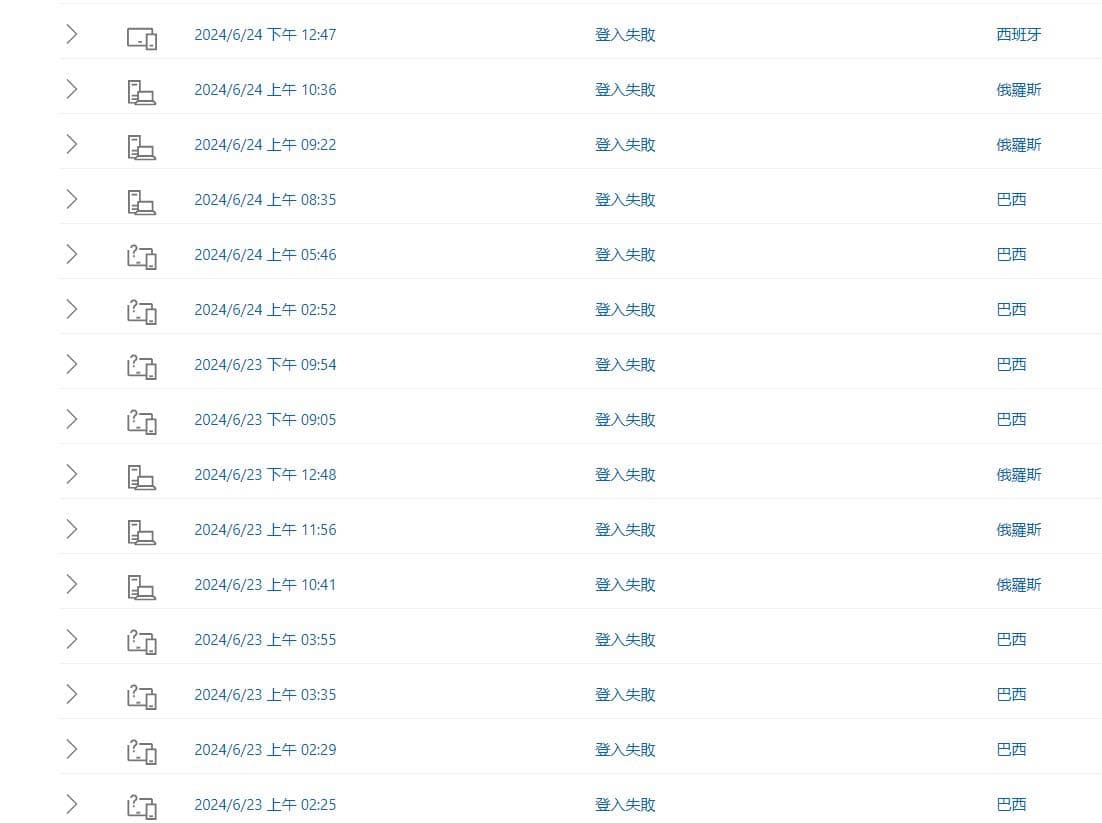Click 登入失敗 status for 2024/6/24 上午 08:35
Screen dimensions: 1102x823
(625, 200)
